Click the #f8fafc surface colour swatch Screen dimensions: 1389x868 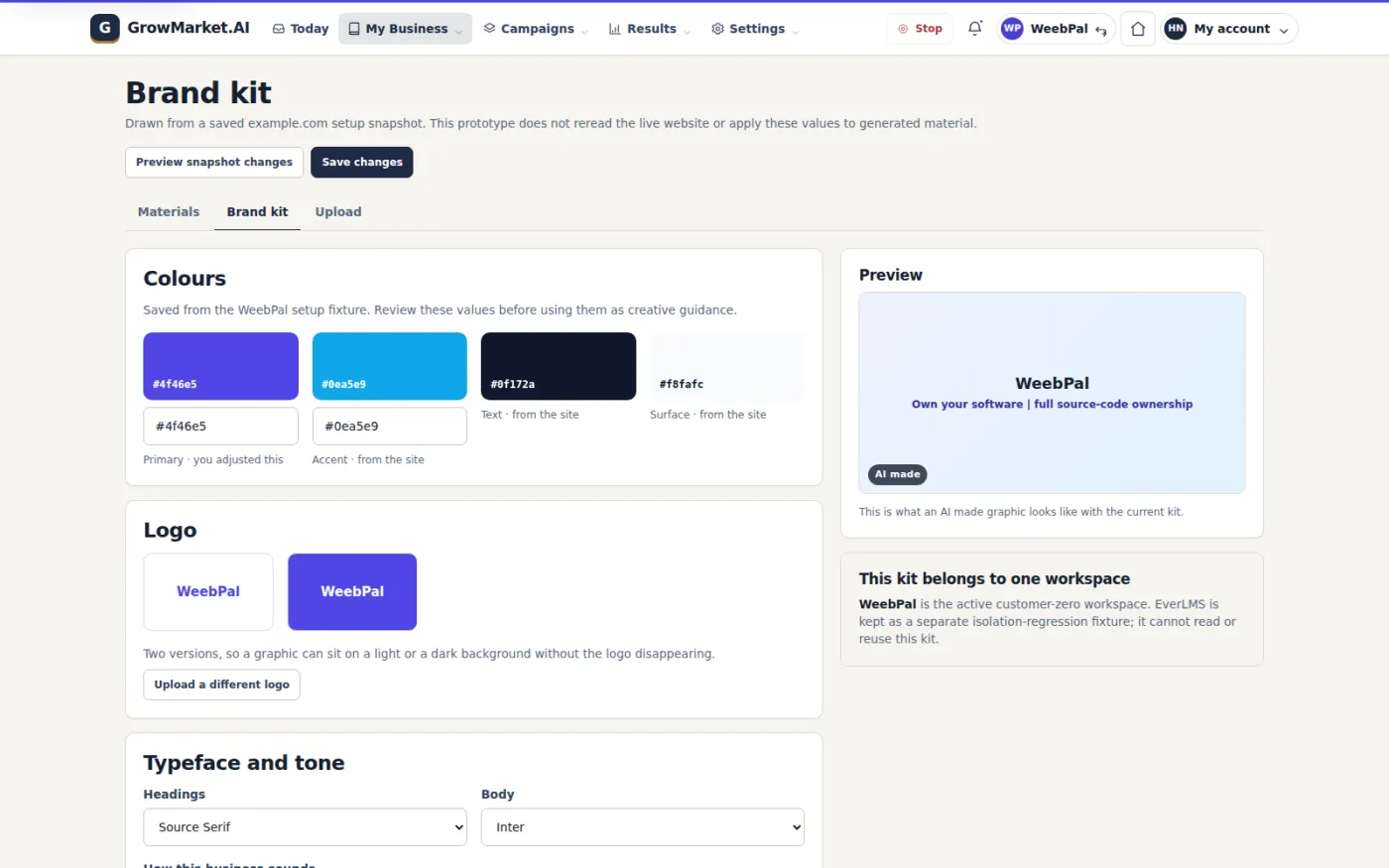click(727, 366)
